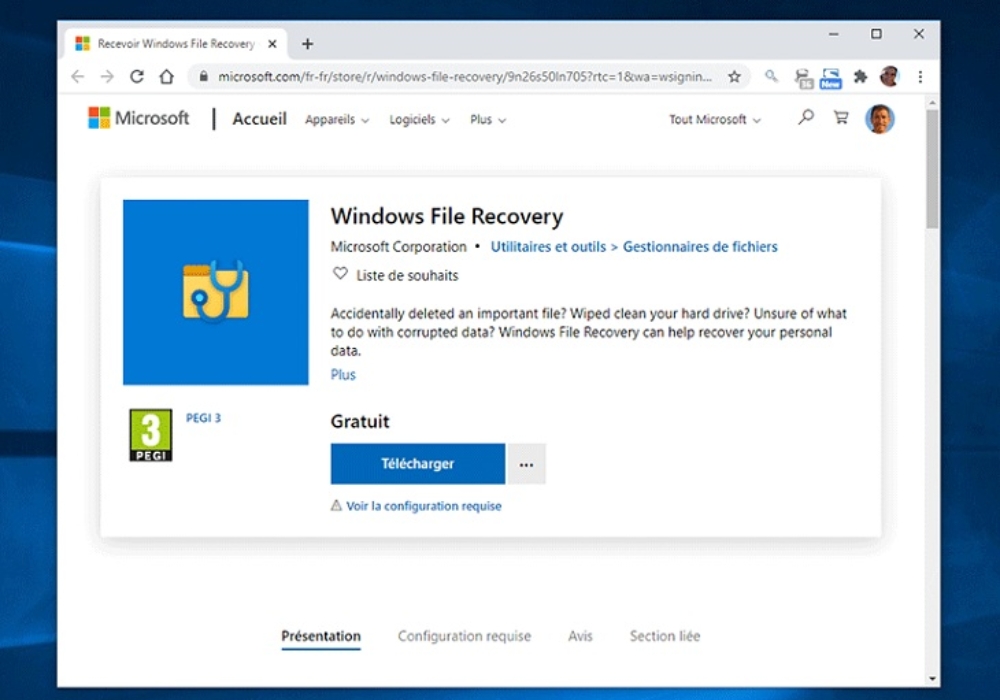Click the printer-like extension icon
The image size is (1000, 700).
[x=804, y=78]
